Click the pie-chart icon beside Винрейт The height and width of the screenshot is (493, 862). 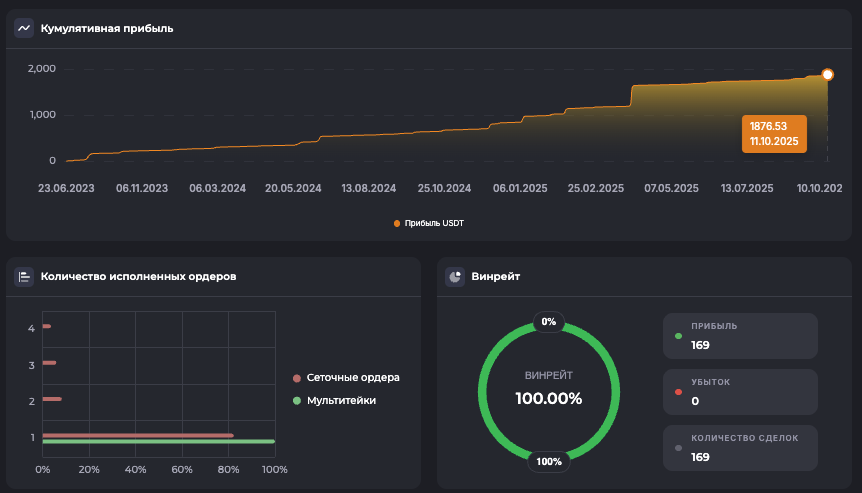[455, 277]
